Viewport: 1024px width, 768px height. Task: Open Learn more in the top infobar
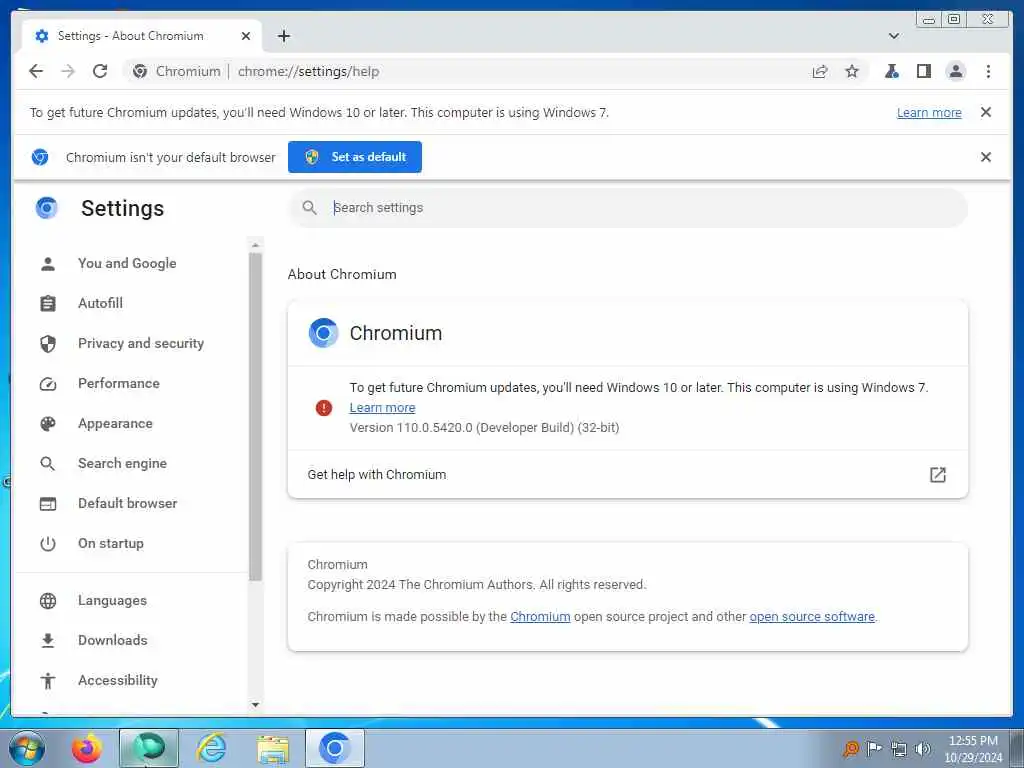929,112
